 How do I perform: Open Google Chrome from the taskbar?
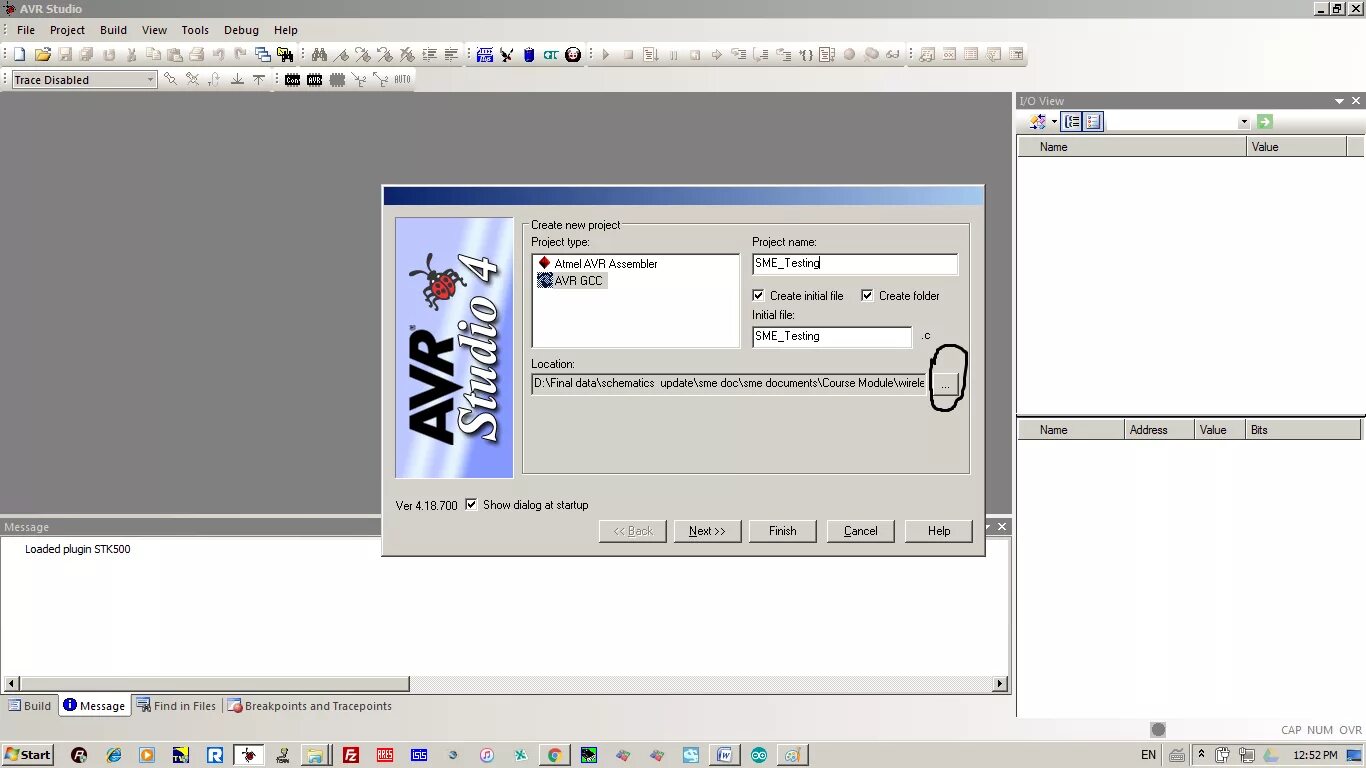click(x=554, y=755)
